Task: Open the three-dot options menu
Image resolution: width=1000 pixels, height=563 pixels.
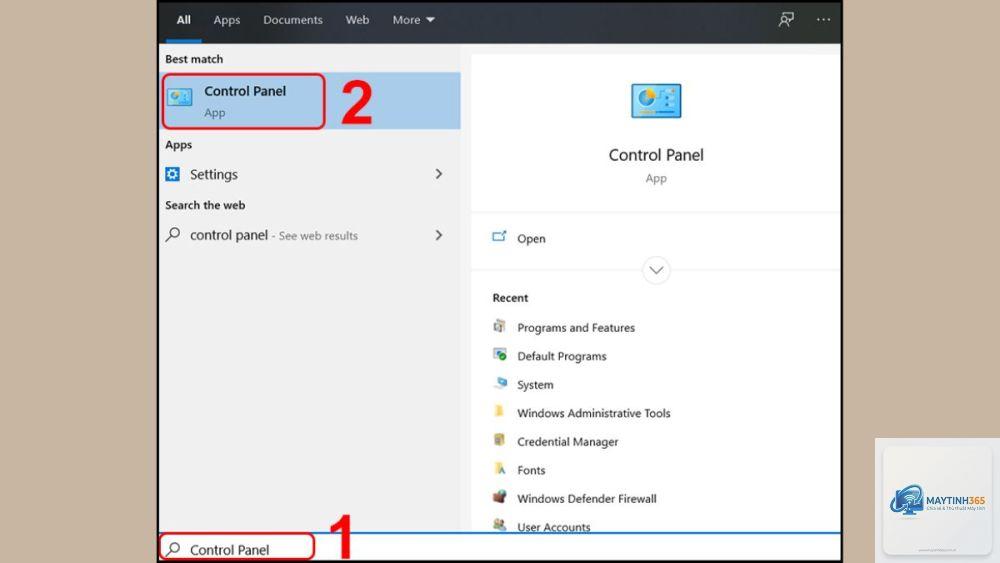Action: [x=823, y=20]
